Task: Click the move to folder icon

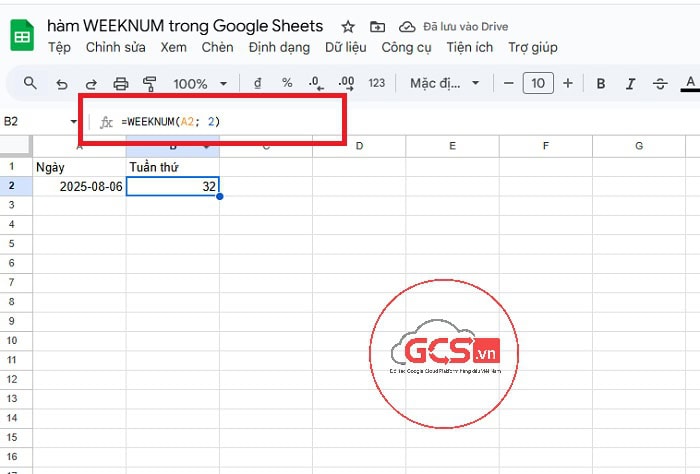Action: pyautogui.click(x=377, y=26)
